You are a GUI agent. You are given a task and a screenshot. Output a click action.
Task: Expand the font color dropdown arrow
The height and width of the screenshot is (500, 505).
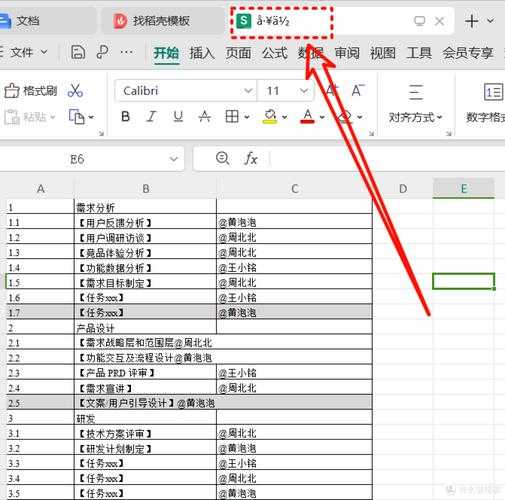[322, 117]
